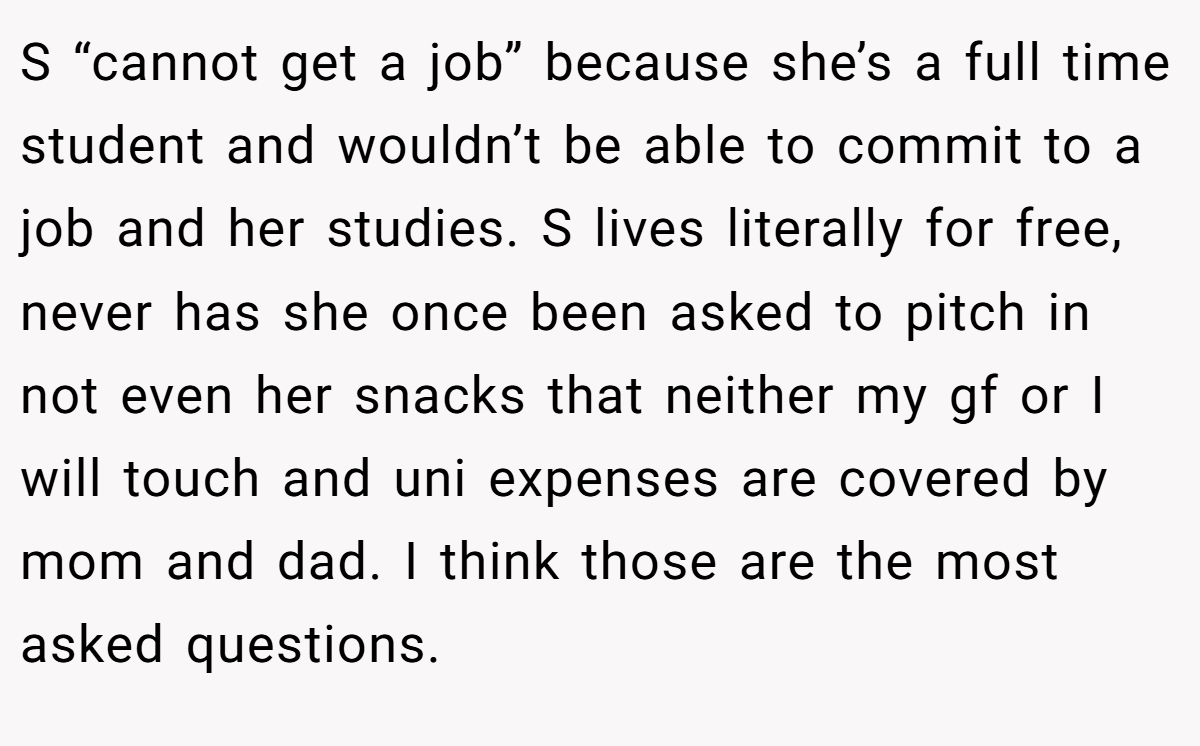Click on the word "covered"

936,479
